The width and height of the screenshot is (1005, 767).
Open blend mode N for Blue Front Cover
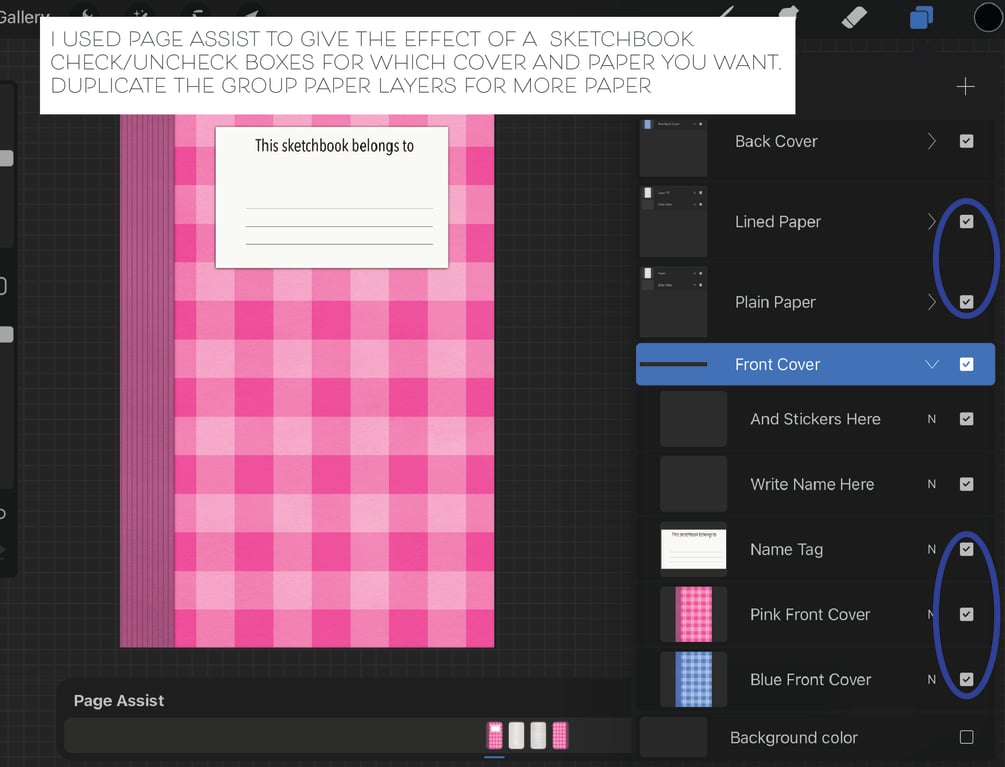(x=932, y=679)
